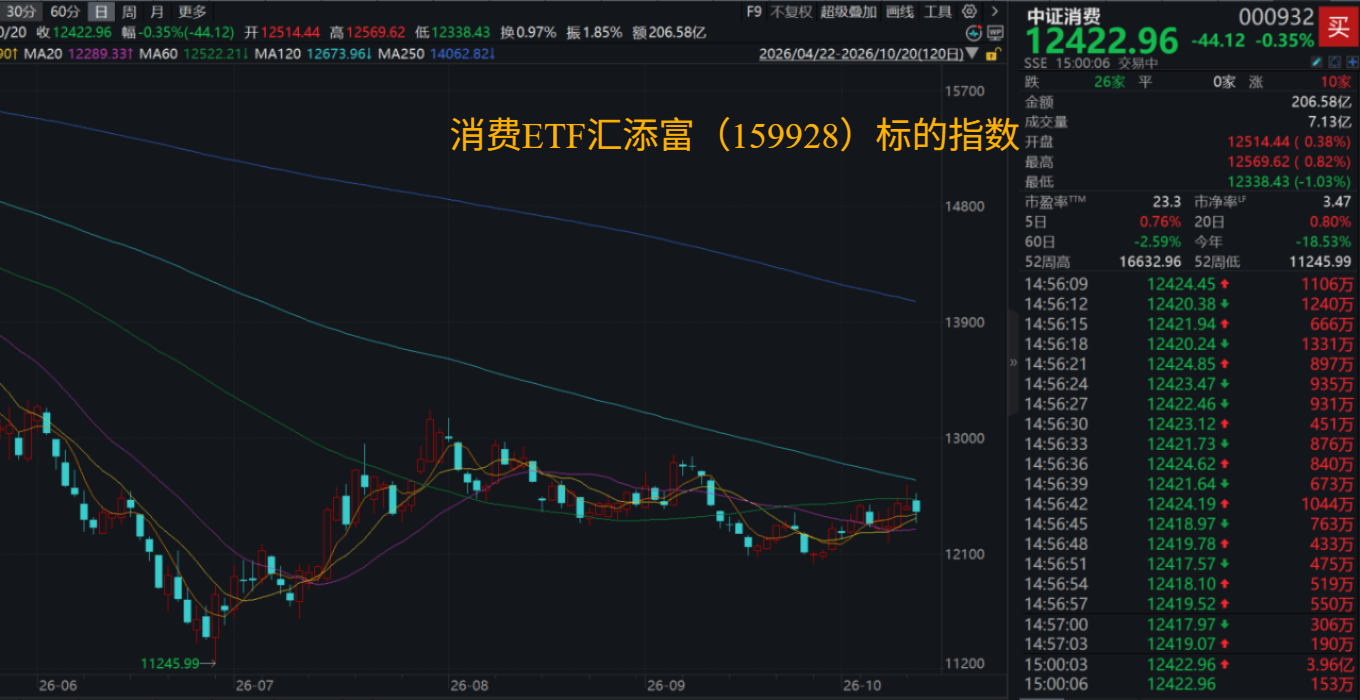Click the WP monitor icon
This screenshot has width=1360, height=700.
pos(995,32)
